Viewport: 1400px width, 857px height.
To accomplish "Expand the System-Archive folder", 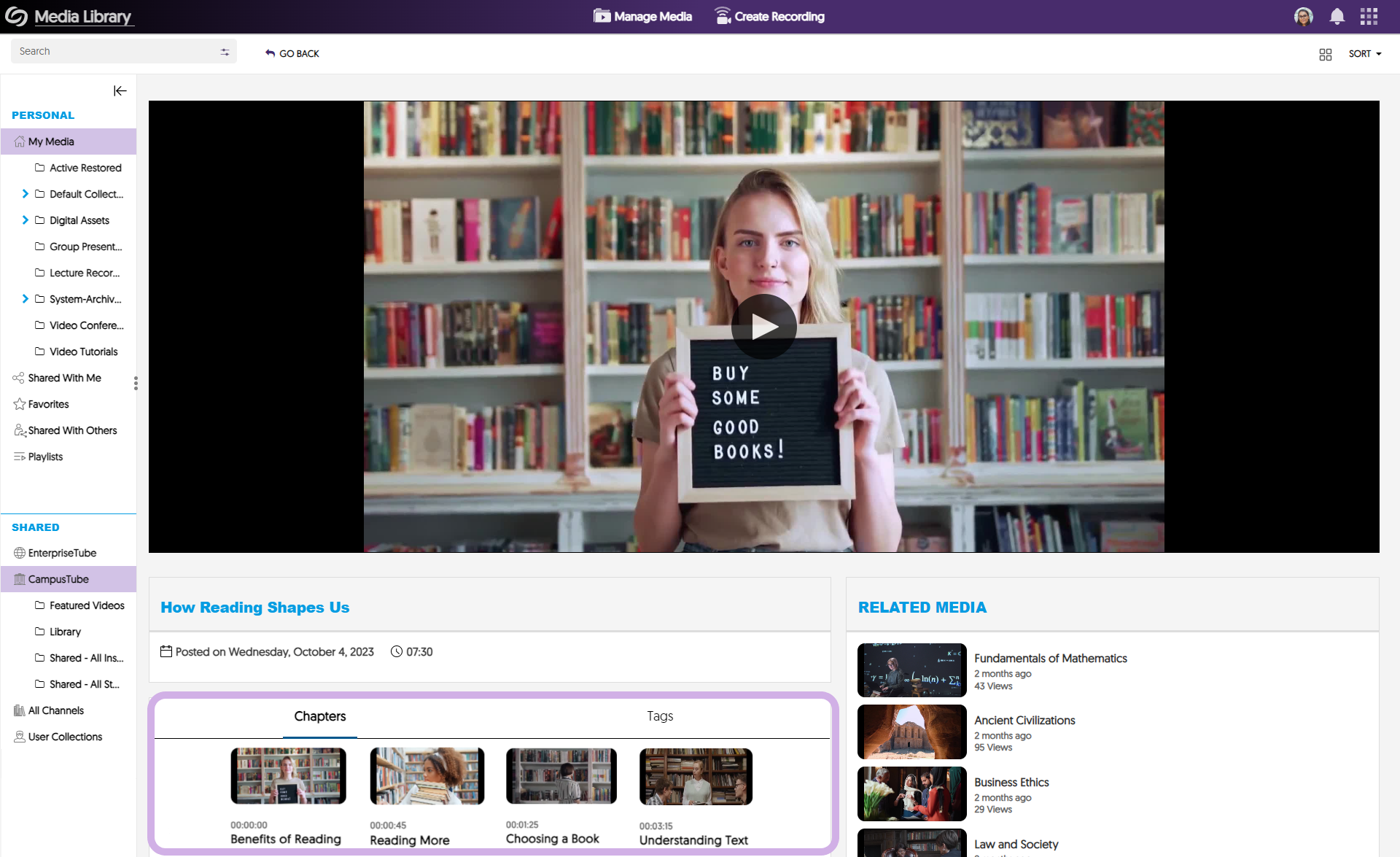I will pos(26,299).
